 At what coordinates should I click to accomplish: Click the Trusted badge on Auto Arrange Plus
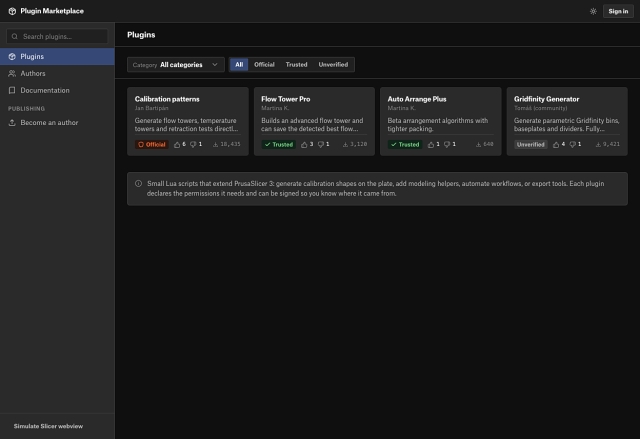[x=405, y=144]
